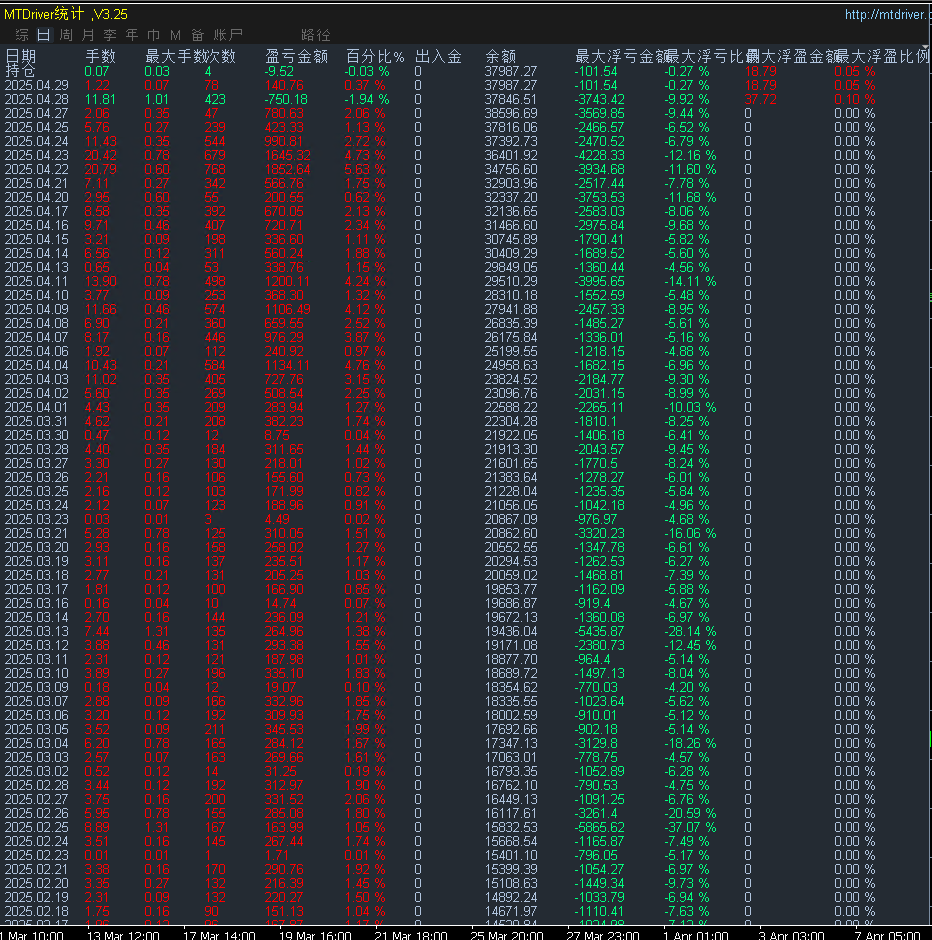Open the 备 tab in the toolbar
932x940 pixels.
coord(198,35)
